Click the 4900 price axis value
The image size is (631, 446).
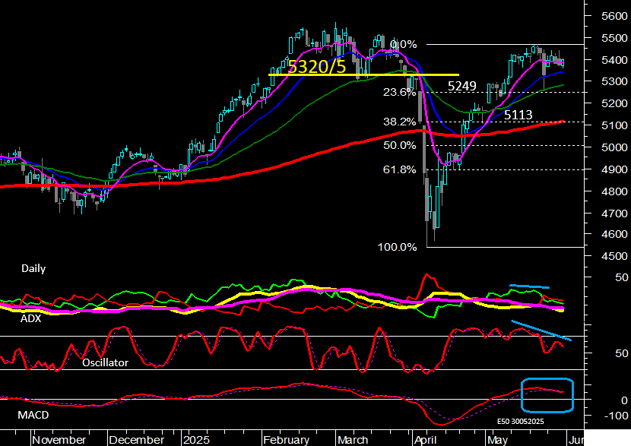pyautogui.click(x=614, y=169)
